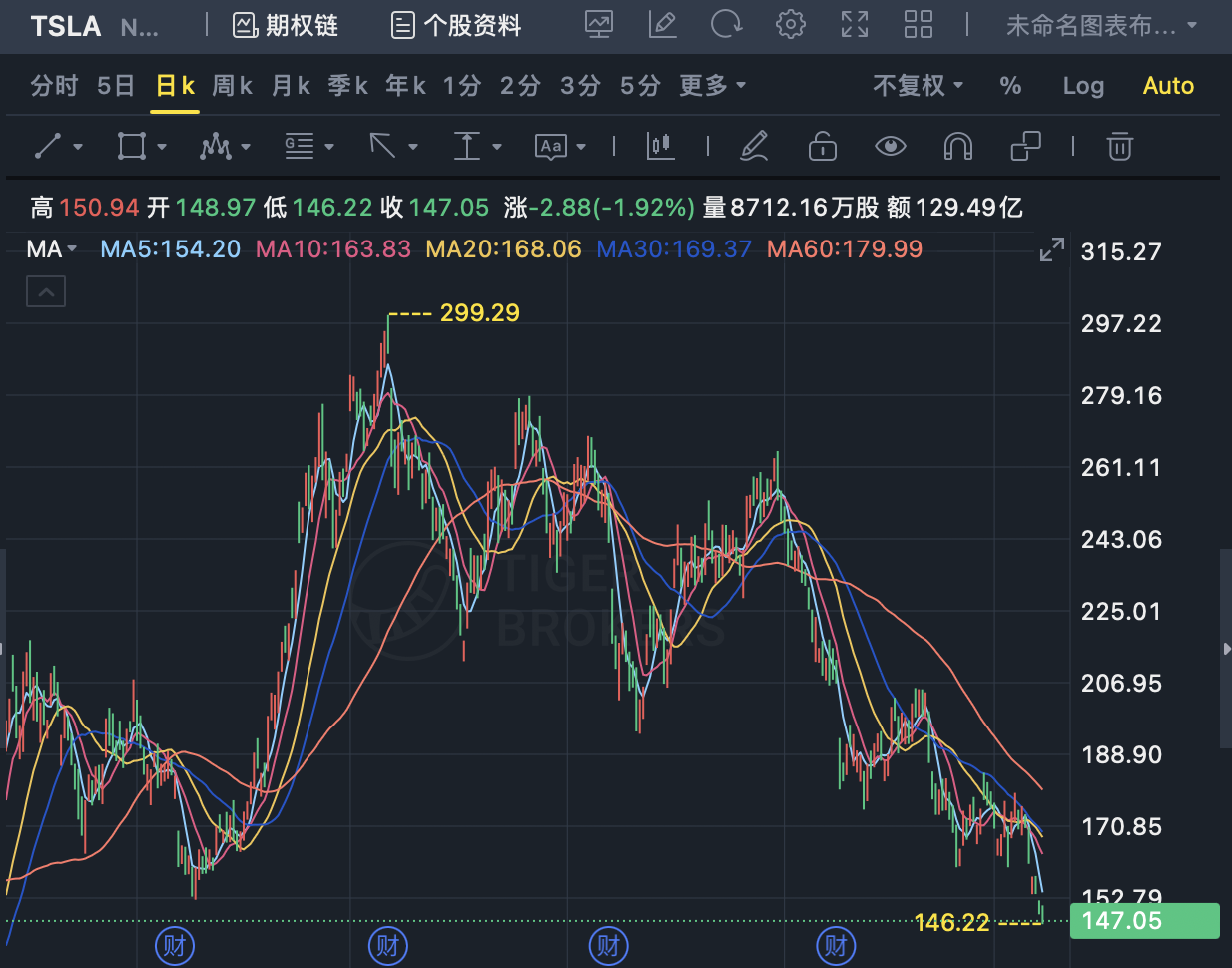Switch to 5-day (5日) tab
The image size is (1232, 968).
tap(116, 86)
